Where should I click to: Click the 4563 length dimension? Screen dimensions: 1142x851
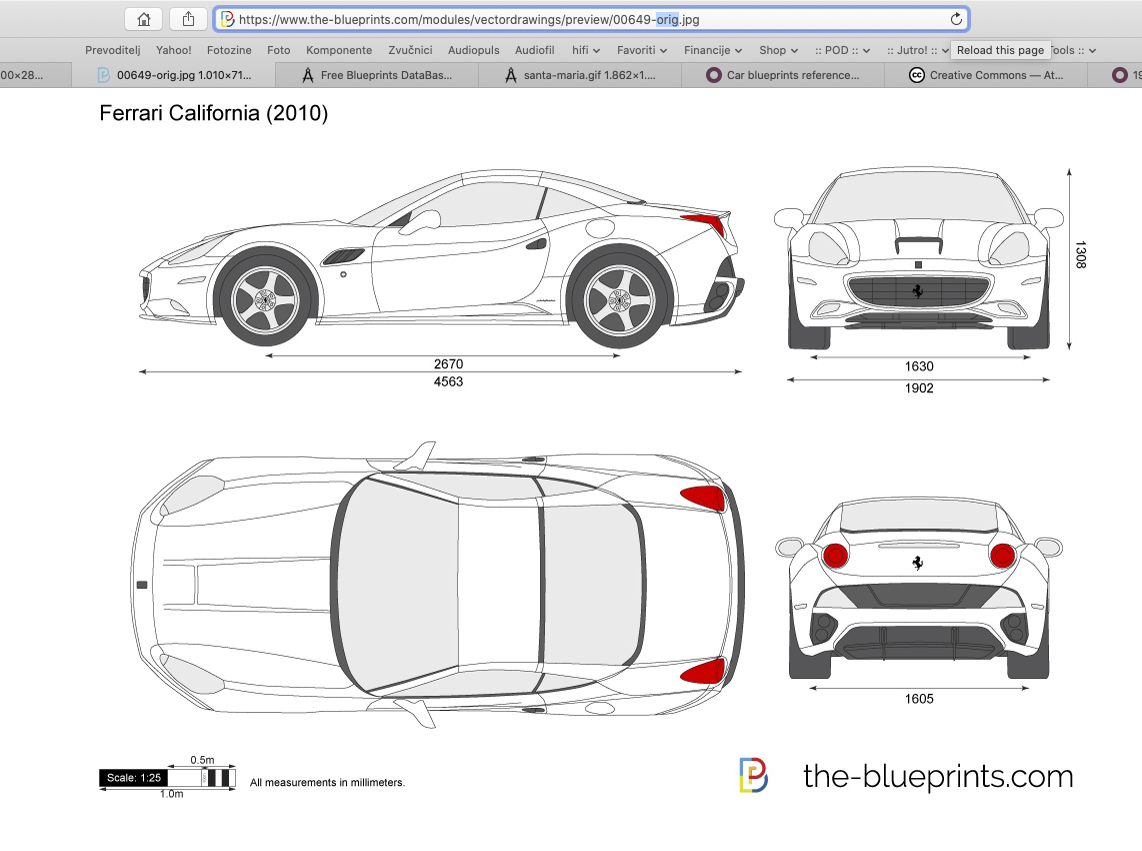(449, 381)
